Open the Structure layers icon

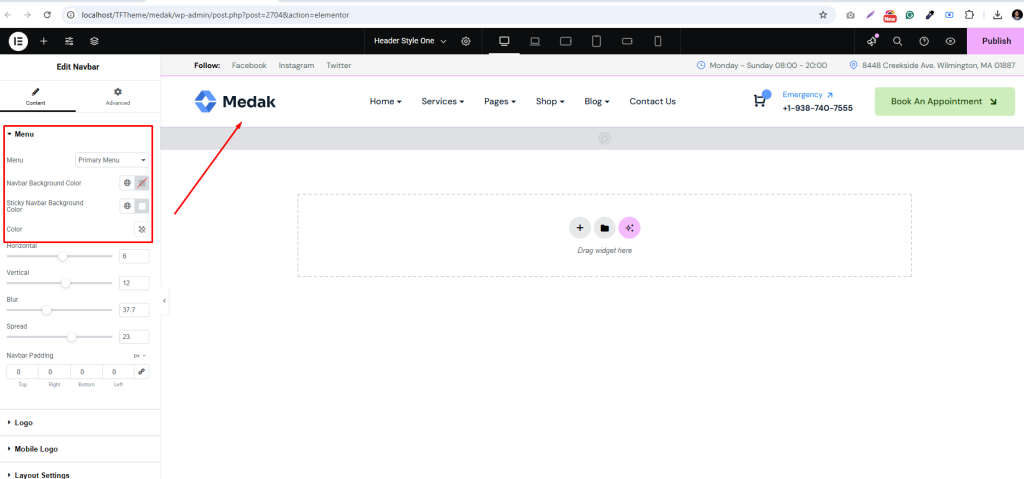[x=94, y=41]
